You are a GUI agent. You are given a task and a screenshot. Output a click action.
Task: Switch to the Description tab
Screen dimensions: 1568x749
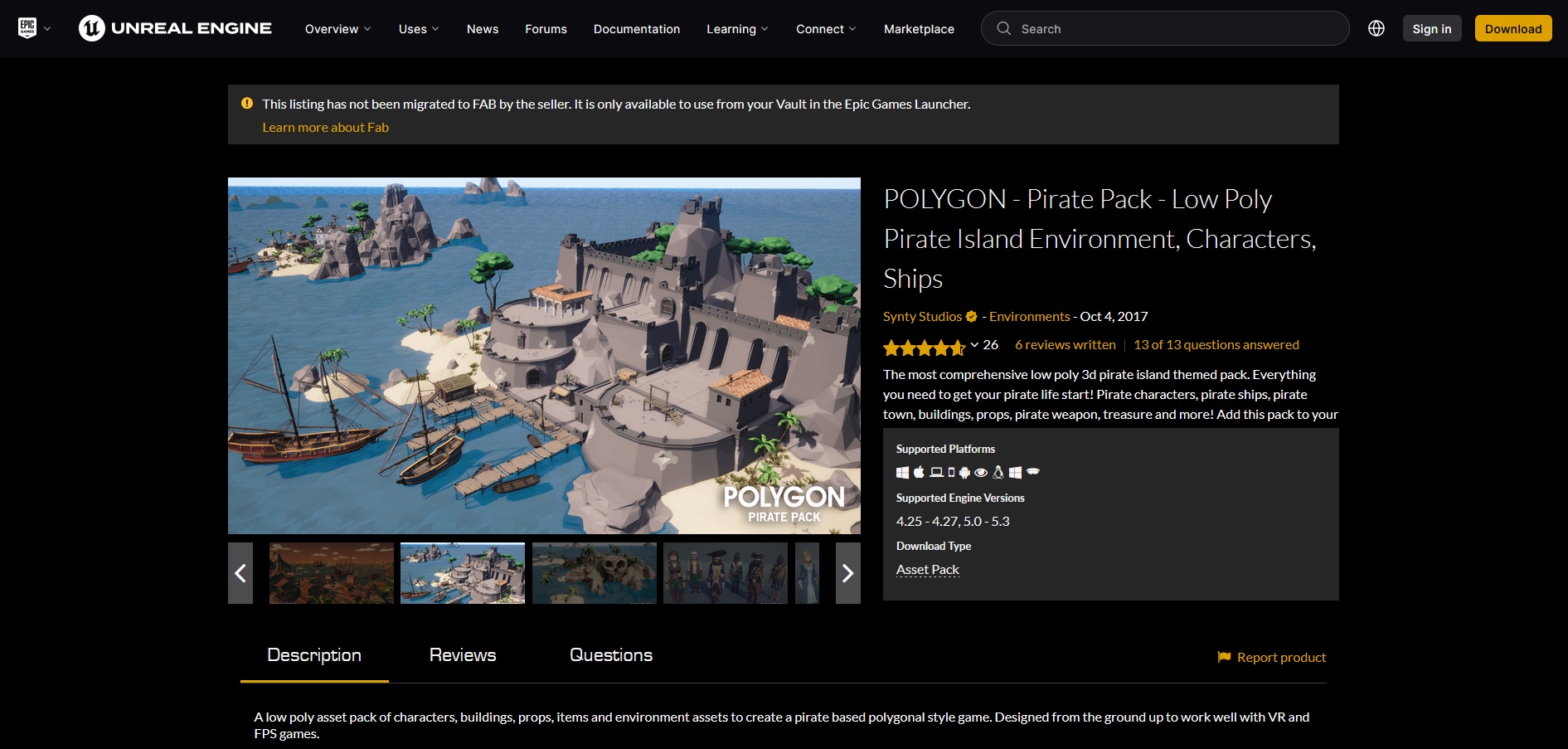click(314, 655)
